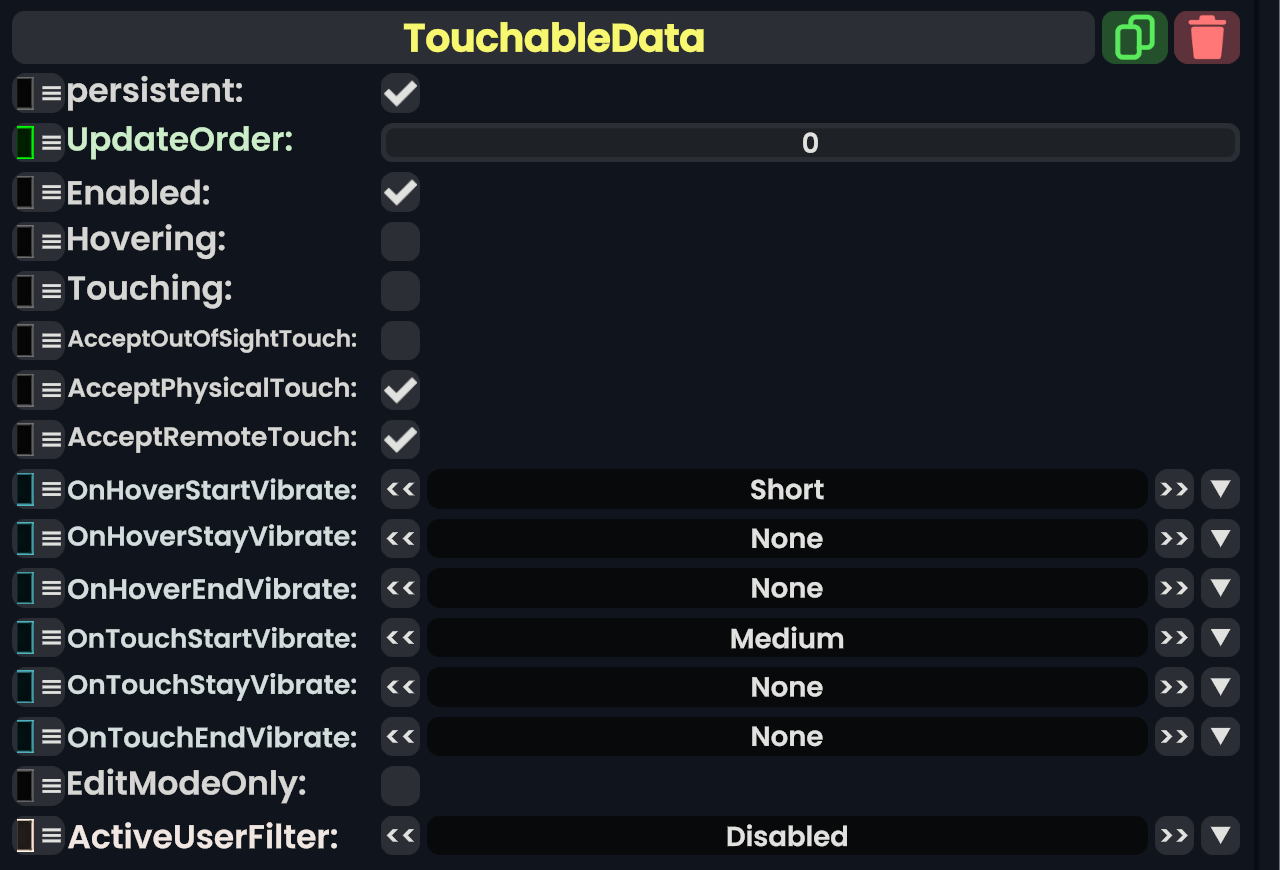Uncheck the persistent checkbox
This screenshot has height=870, width=1280.
pyautogui.click(x=400, y=93)
